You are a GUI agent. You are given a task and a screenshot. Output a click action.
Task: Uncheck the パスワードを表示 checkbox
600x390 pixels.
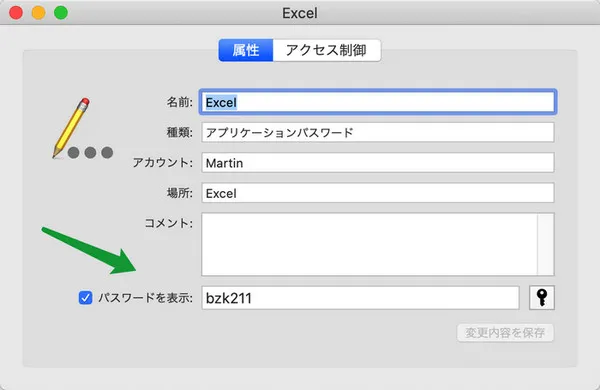tap(85, 297)
